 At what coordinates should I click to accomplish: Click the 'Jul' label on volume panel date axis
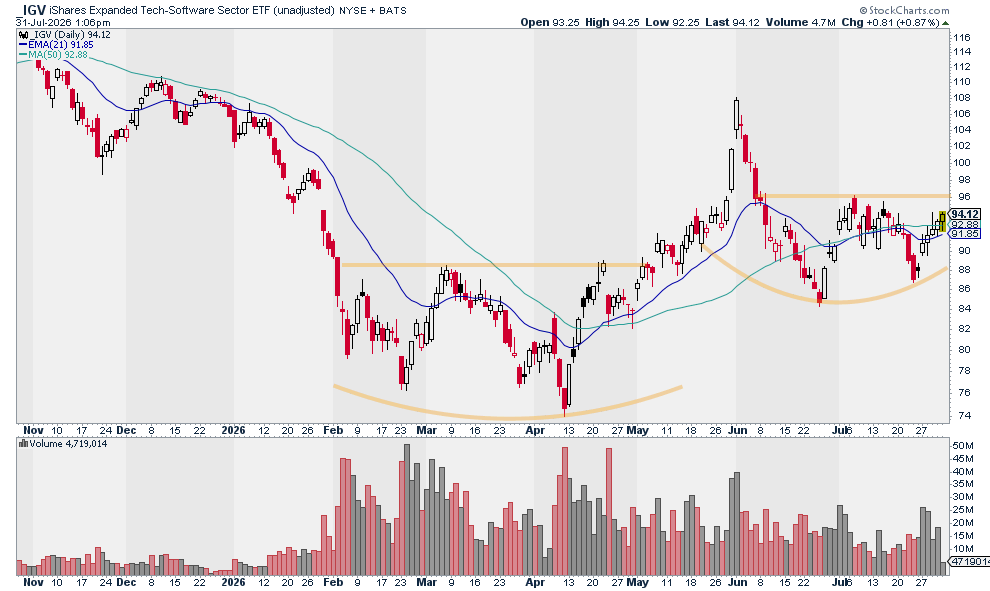click(x=839, y=582)
